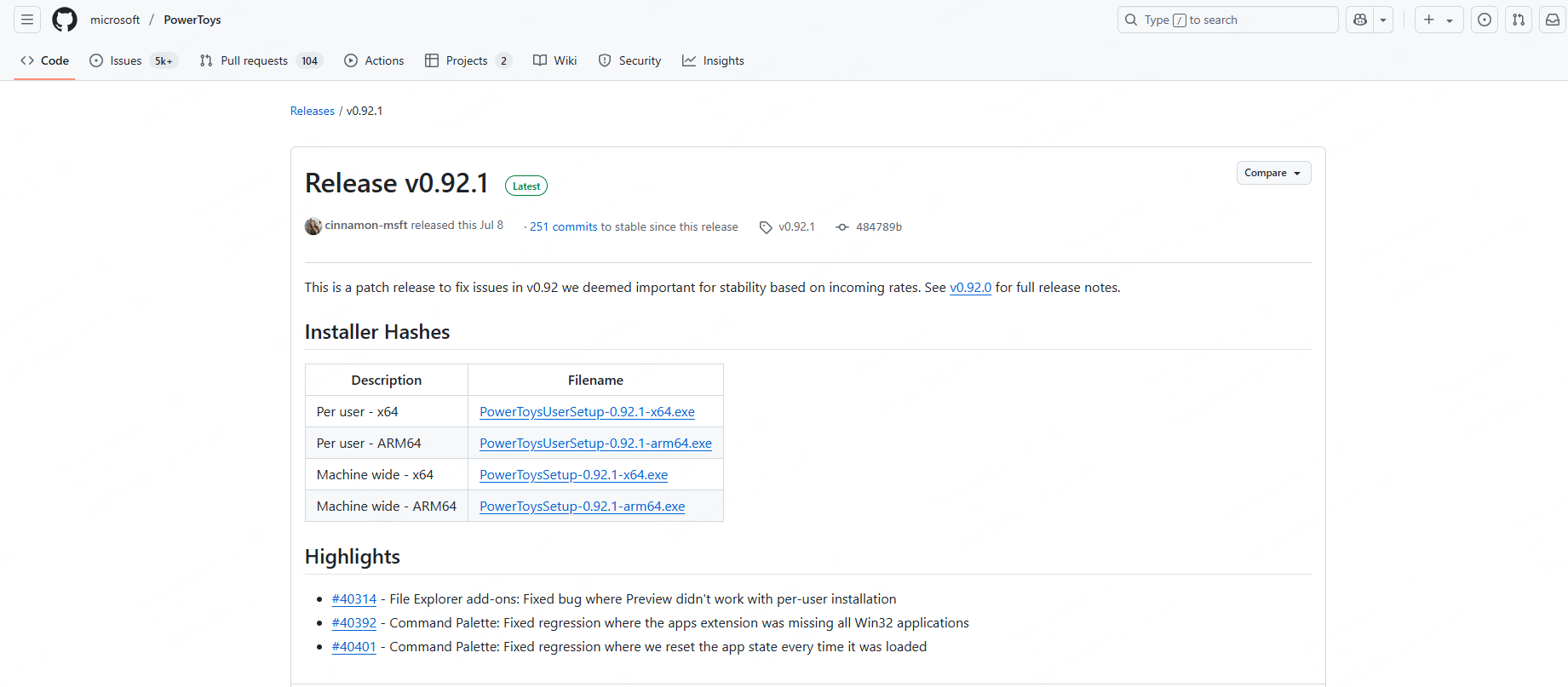This screenshot has height=687, width=1568.
Task: Click the 'Per user - ARM64' table cell
Action: (387, 444)
